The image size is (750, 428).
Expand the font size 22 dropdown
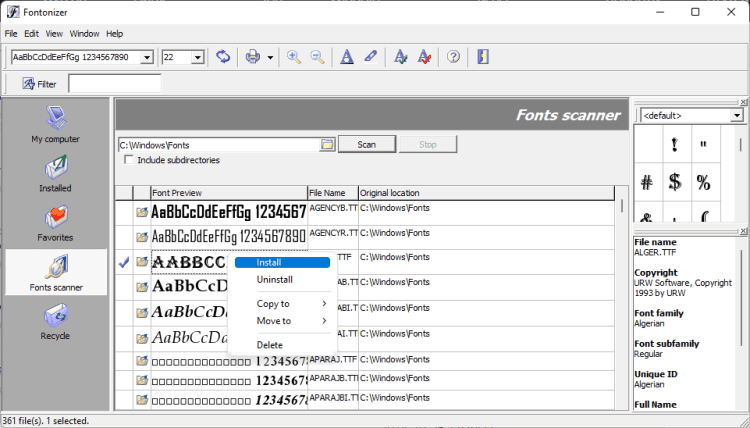(198, 57)
